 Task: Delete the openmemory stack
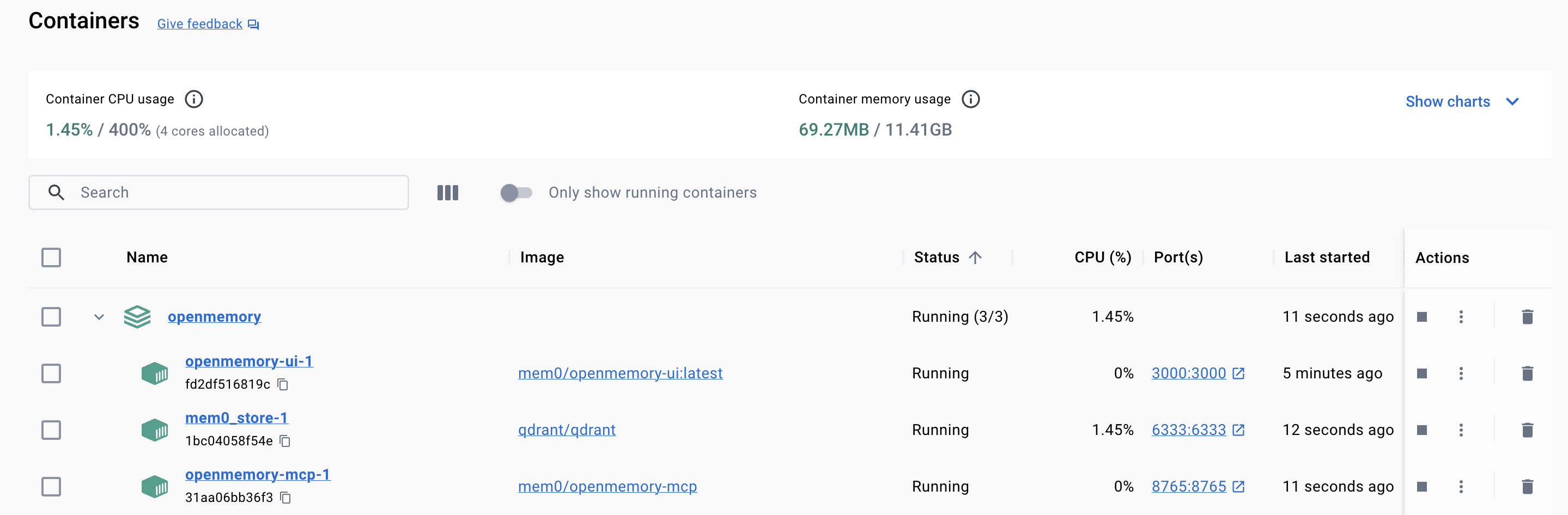[x=1527, y=317]
